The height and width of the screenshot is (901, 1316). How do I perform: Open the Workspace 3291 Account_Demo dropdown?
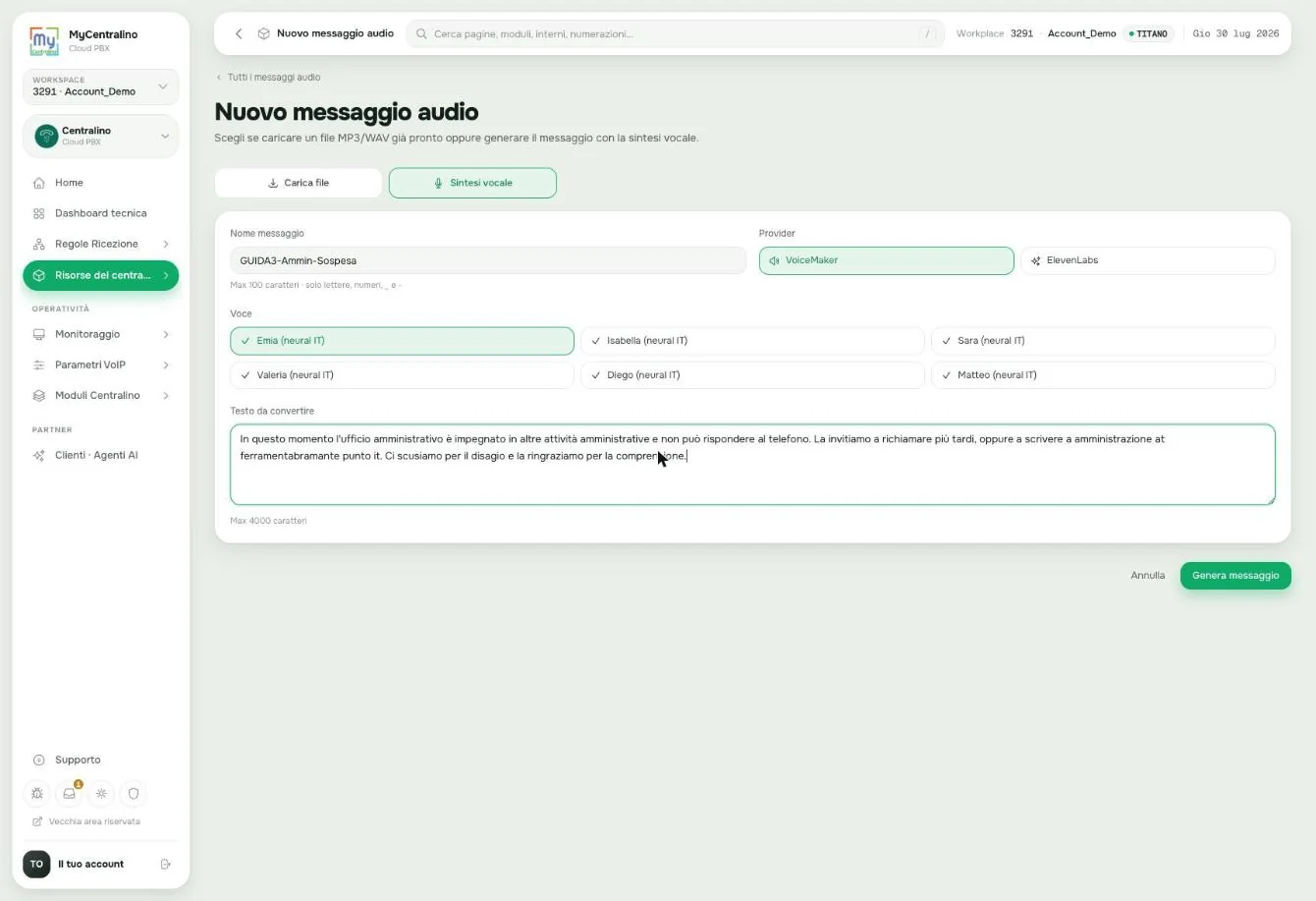[101, 86]
